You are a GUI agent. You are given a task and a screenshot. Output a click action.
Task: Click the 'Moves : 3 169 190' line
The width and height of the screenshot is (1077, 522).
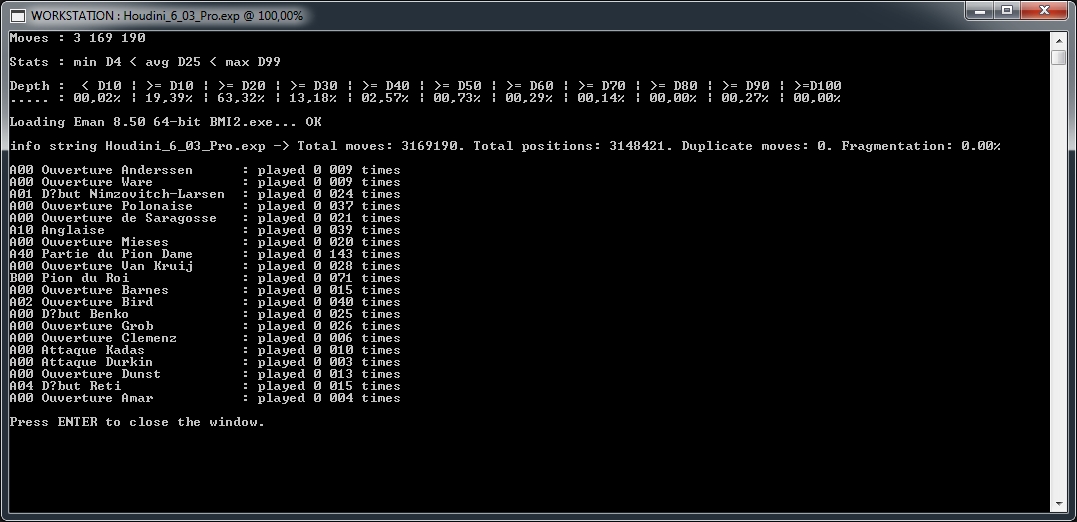pos(78,38)
